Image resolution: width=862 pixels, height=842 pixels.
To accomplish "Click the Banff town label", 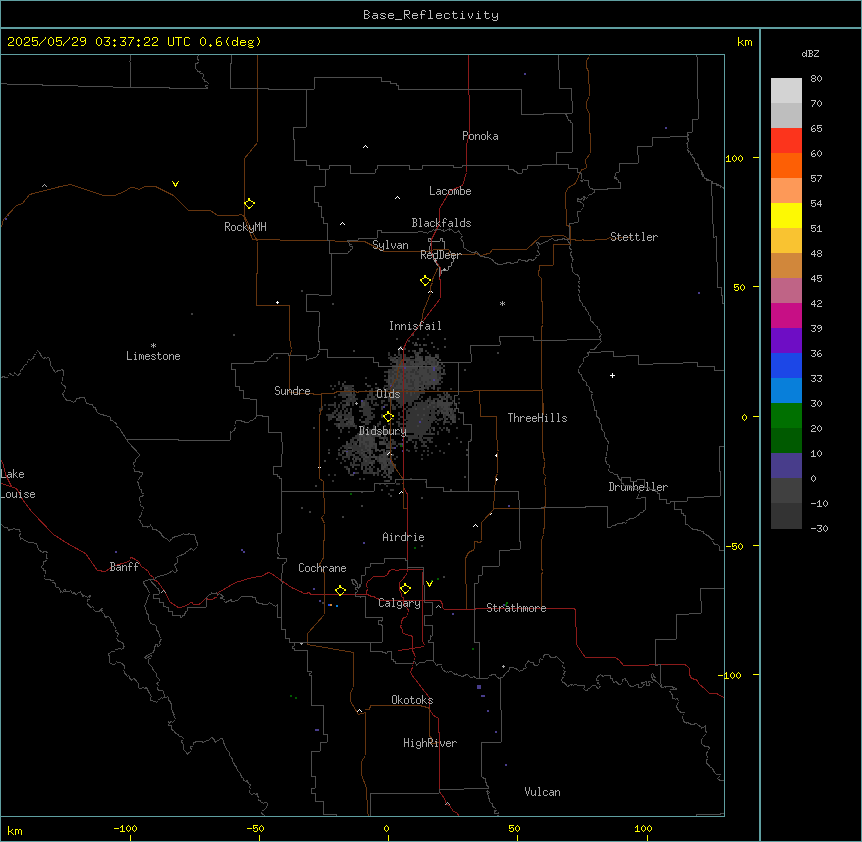I will point(124,567).
